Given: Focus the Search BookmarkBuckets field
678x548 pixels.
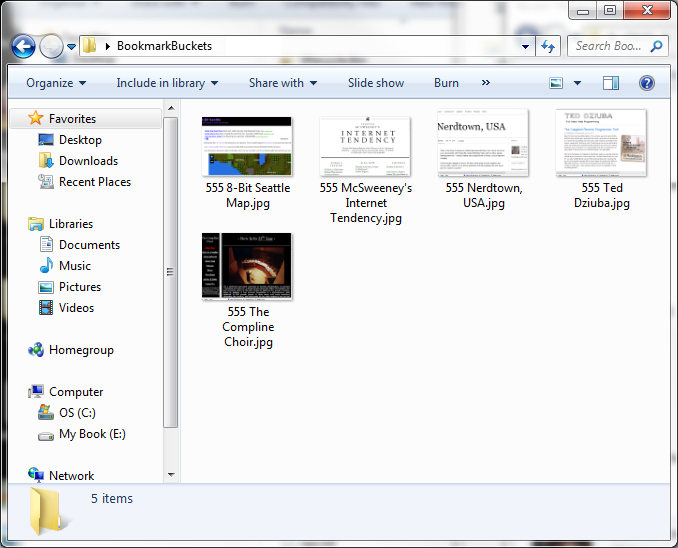Looking at the screenshot, I should tap(618, 46).
